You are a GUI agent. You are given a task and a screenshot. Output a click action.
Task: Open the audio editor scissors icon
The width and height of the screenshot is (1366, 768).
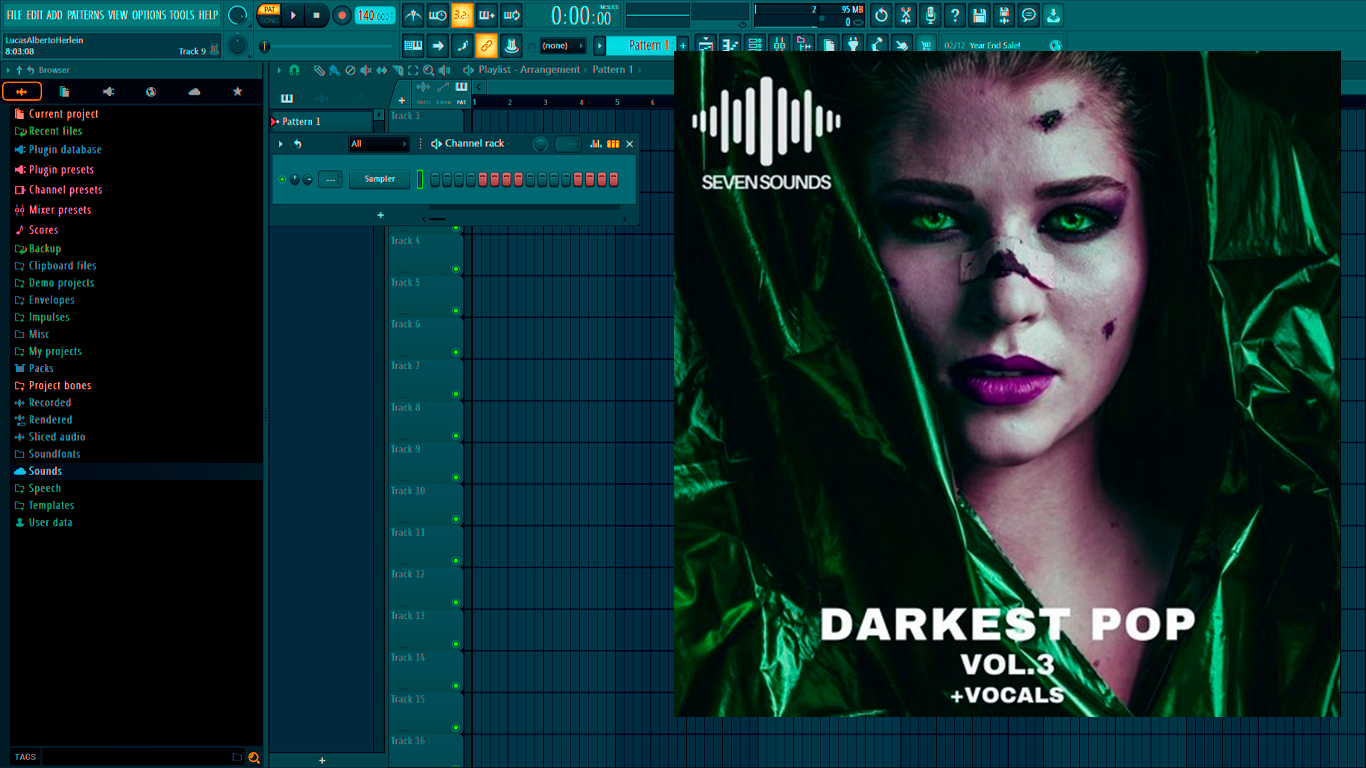click(906, 15)
